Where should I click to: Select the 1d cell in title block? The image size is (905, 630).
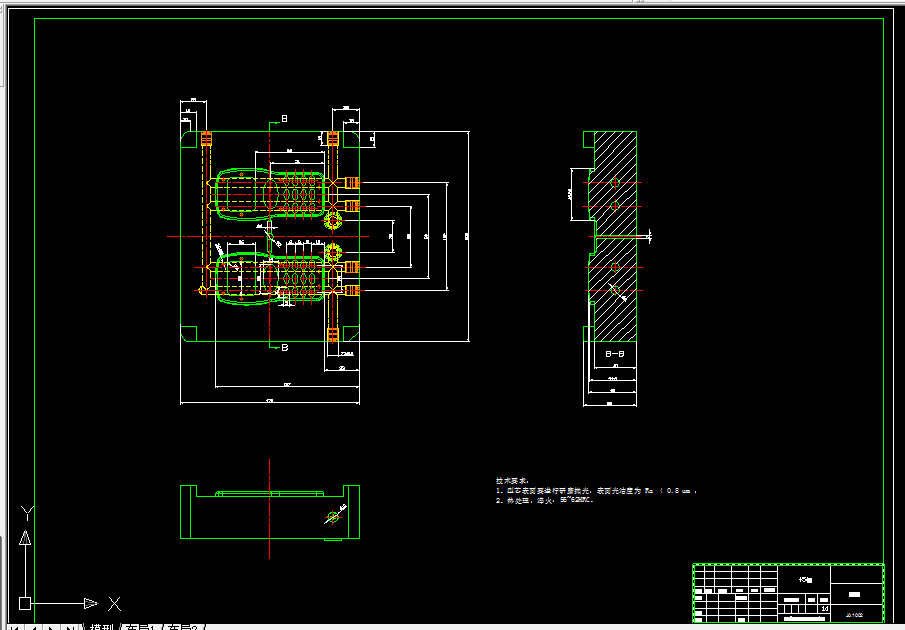(x=824, y=609)
